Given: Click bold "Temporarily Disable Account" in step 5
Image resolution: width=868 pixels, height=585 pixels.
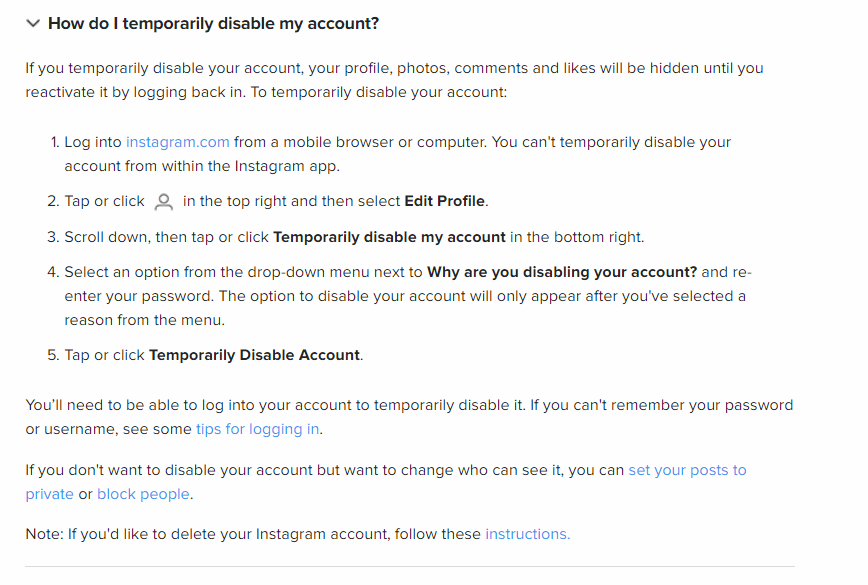Looking at the screenshot, I should click(255, 355).
